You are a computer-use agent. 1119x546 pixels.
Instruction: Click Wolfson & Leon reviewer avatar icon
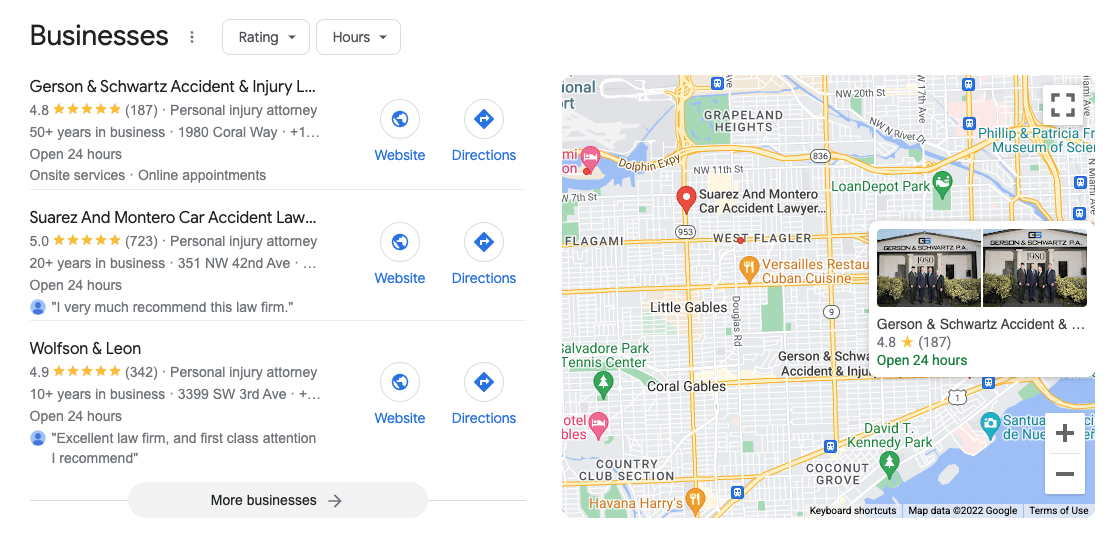pos(38,438)
